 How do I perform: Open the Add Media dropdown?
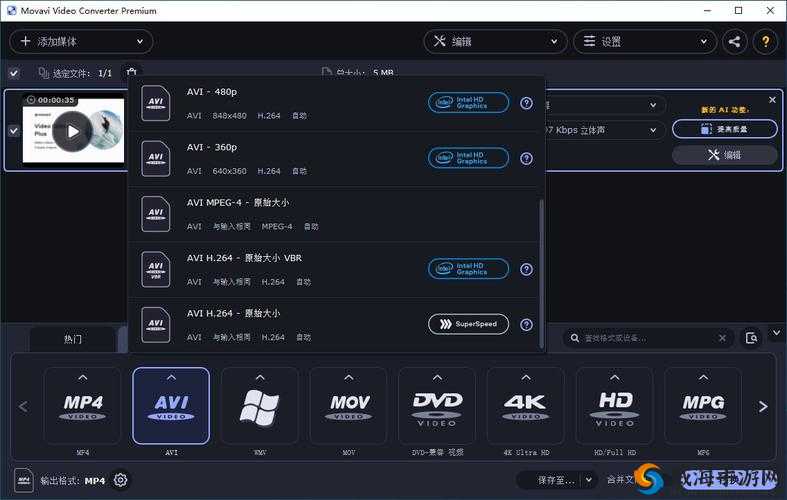pyautogui.click(x=81, y=41)
